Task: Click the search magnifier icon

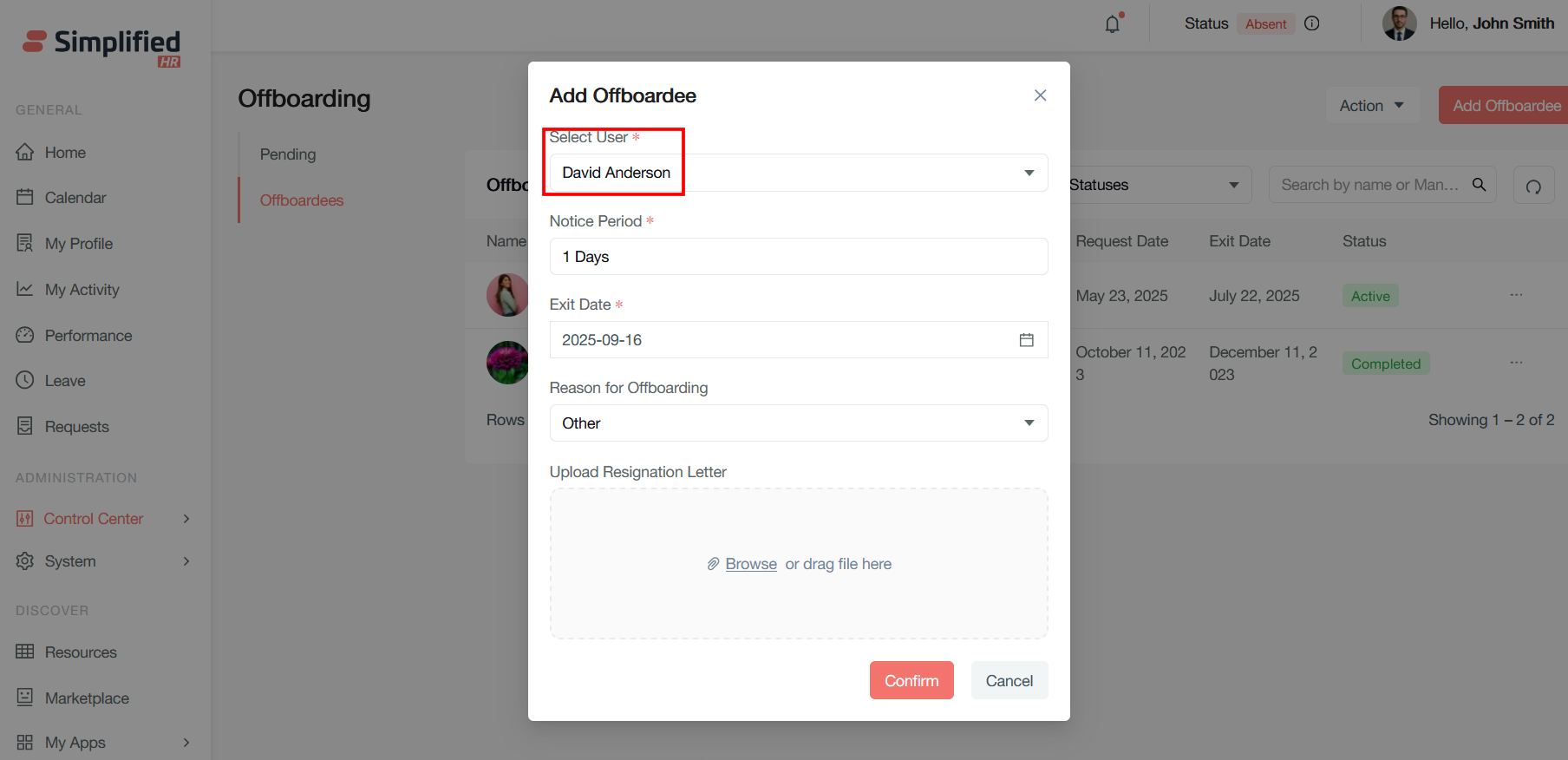Action: pyautogui.click(x=1480, y=185)
